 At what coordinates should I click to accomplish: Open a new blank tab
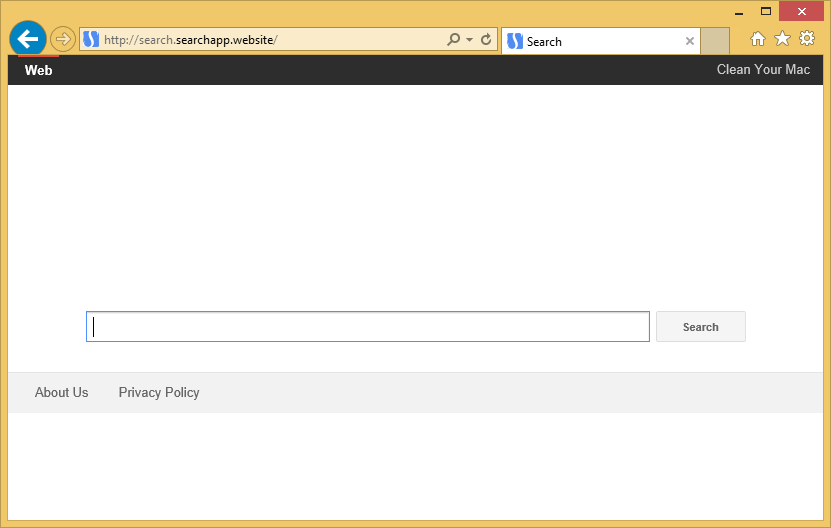coord(715,41)
